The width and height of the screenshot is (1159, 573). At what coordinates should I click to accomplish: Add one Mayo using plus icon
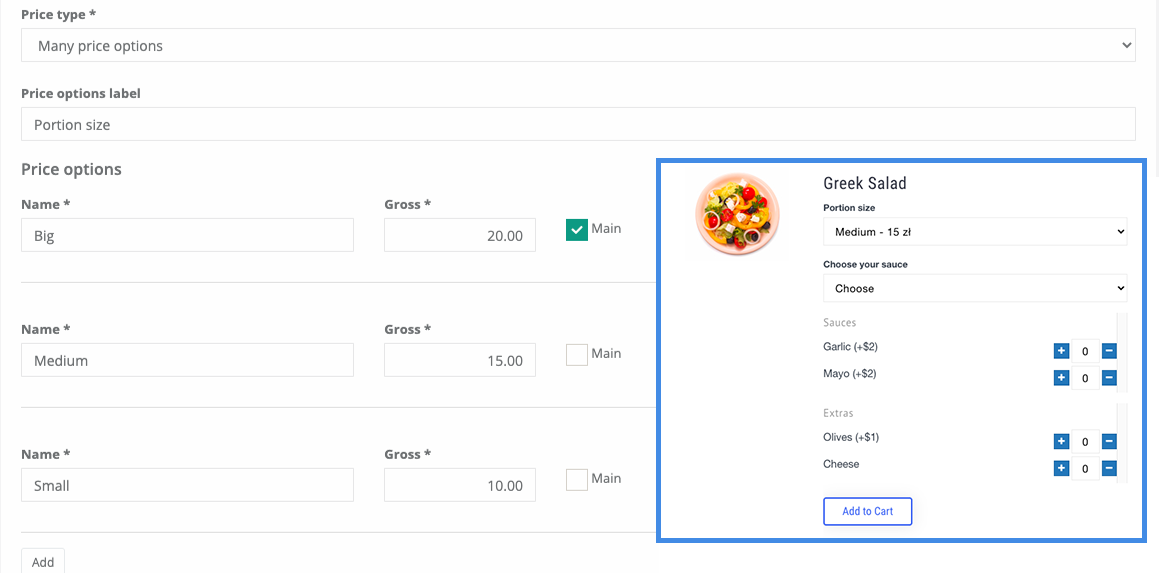(x=1061, y=378)
